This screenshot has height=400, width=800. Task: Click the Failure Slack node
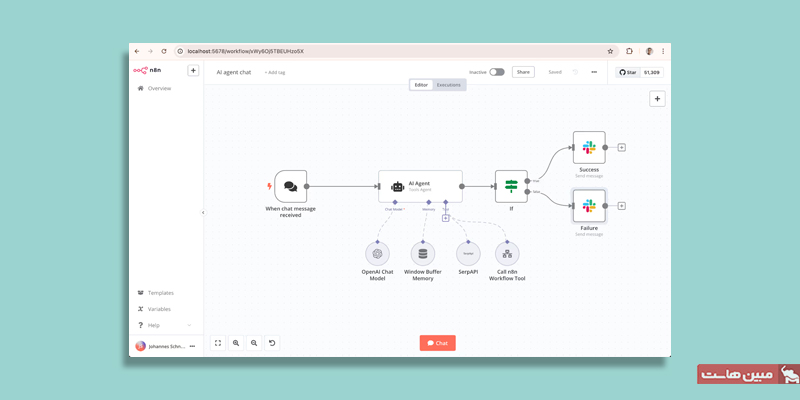(x=589, y=205)
